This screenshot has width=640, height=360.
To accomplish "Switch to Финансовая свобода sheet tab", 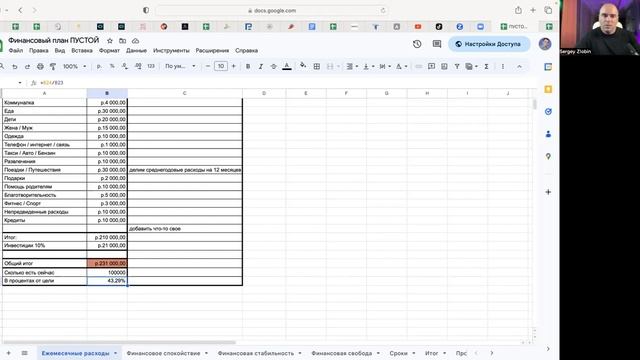I will click(x=341, y=353).
